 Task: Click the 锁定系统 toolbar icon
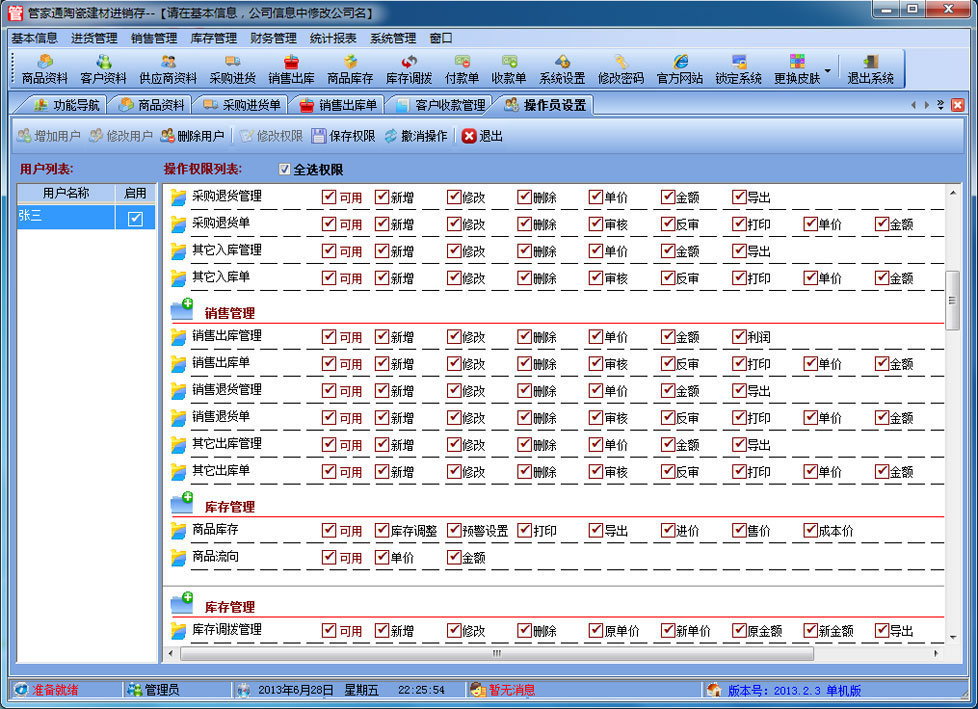pos(738,68)
